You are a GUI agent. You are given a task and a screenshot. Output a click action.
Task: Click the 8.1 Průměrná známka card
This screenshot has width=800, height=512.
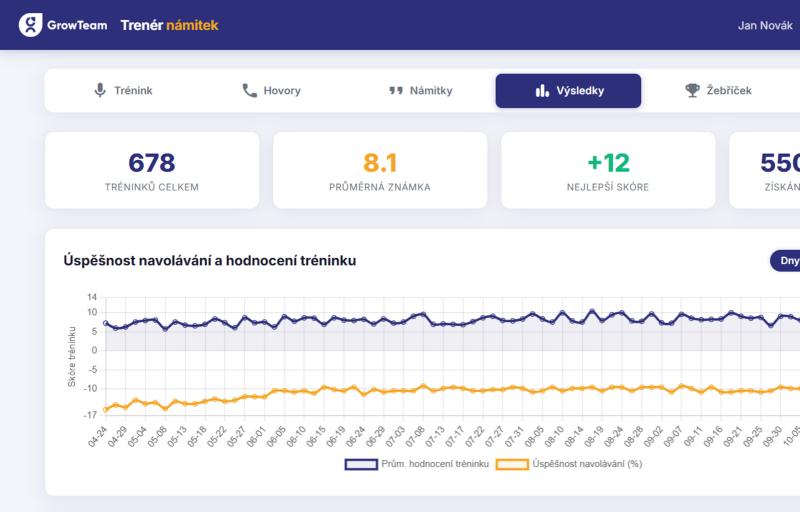380,170
